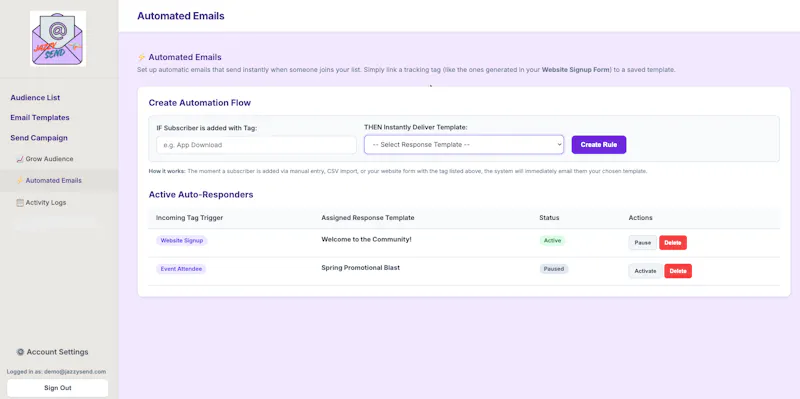Click the 'How it works' help text
This screenshot has width=800, height=399.
398,171
